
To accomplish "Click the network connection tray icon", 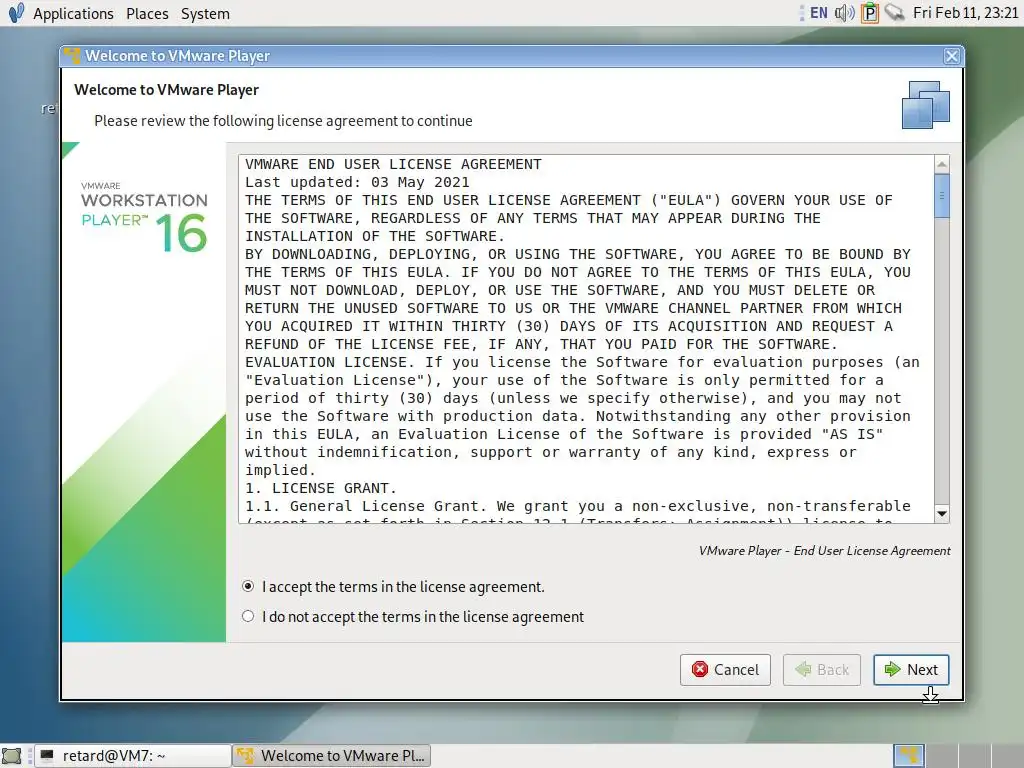I will (x=894, y=12).
